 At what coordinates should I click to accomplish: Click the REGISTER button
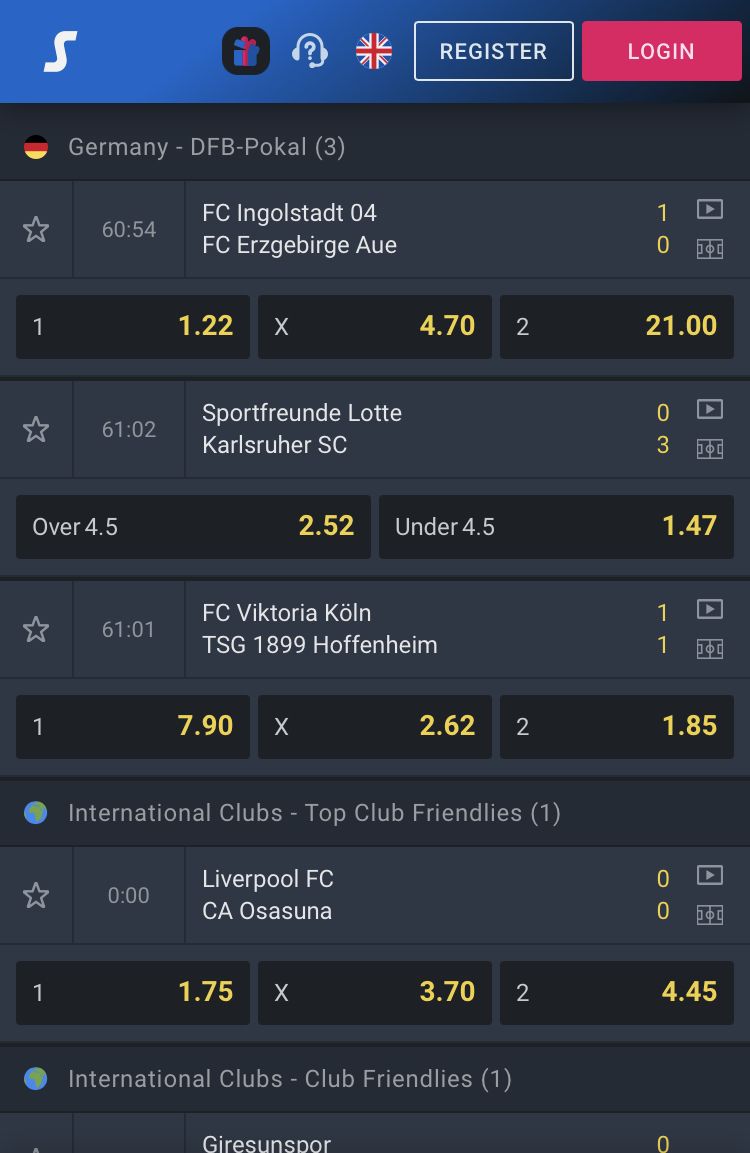(x=493, y=51)
